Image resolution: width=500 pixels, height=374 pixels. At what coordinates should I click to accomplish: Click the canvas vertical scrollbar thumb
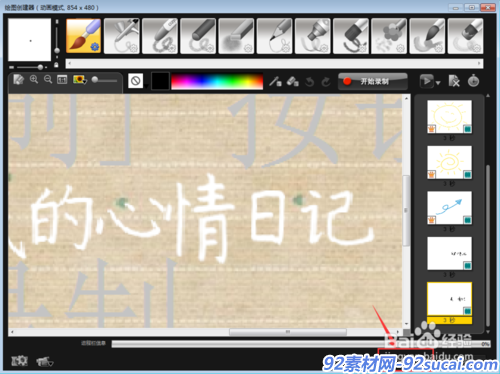(x=406, y=211)
